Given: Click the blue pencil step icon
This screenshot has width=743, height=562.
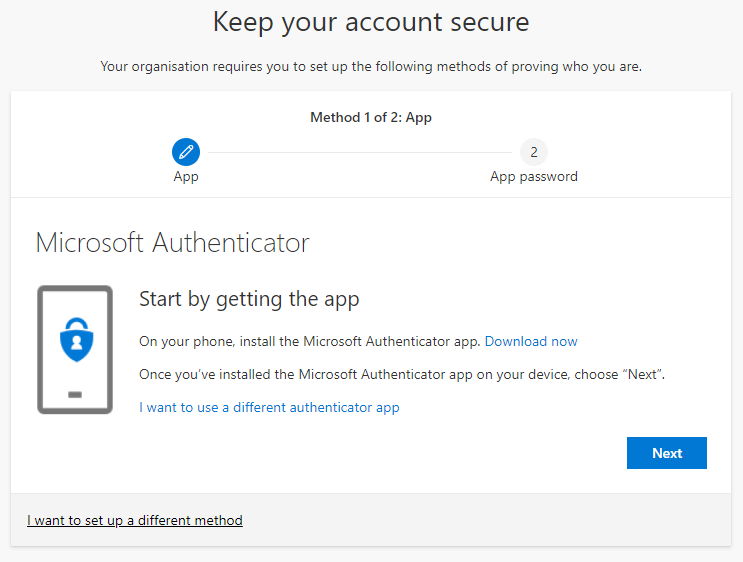Looking at the screenshot, I should [186, 152].
